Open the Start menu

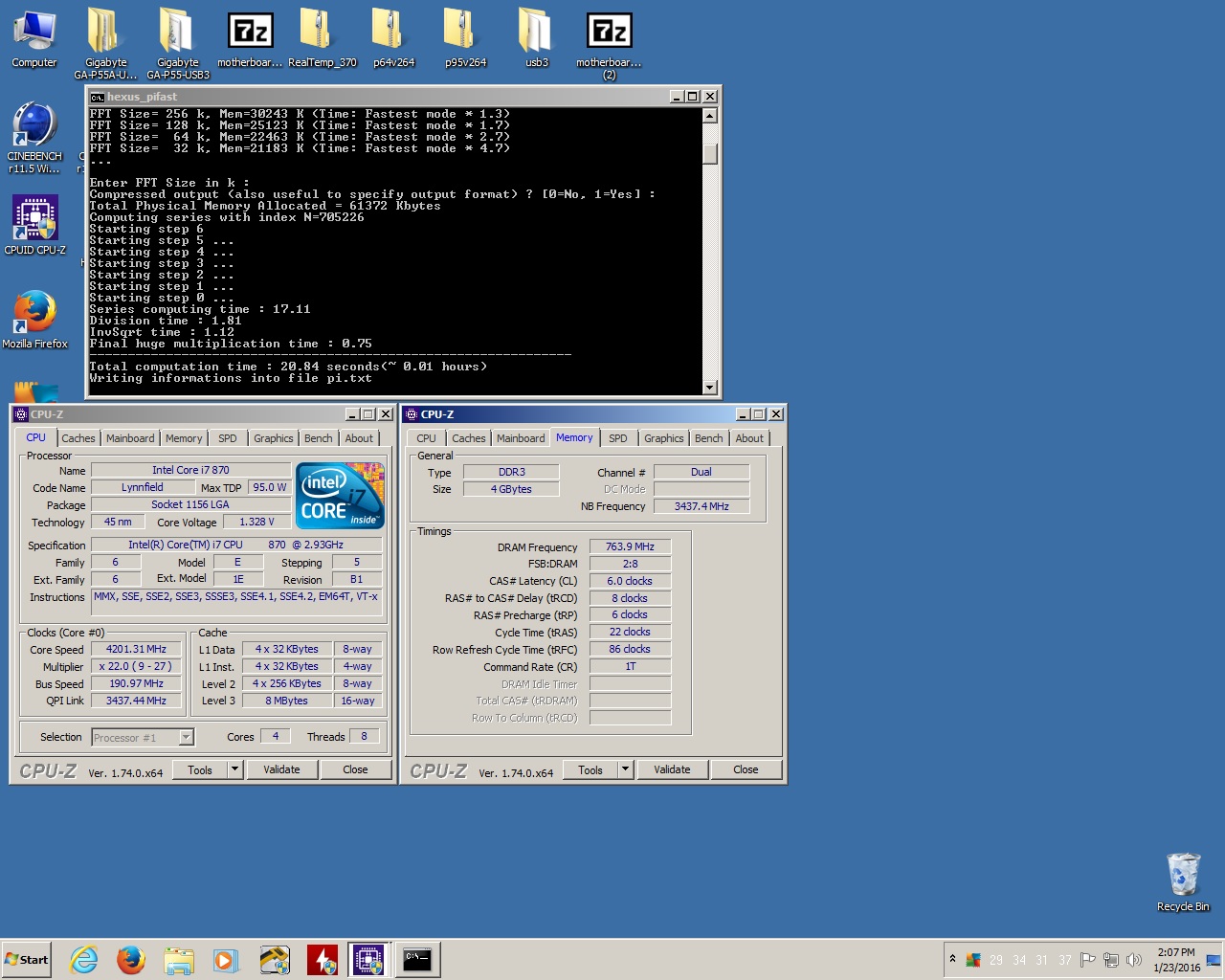27,959
